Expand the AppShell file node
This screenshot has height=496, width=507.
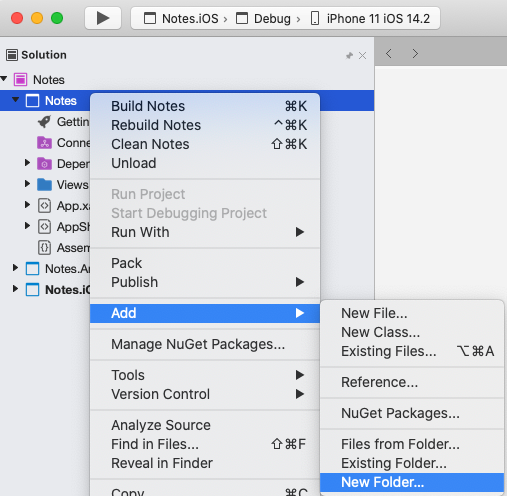(x=27, y=226)
